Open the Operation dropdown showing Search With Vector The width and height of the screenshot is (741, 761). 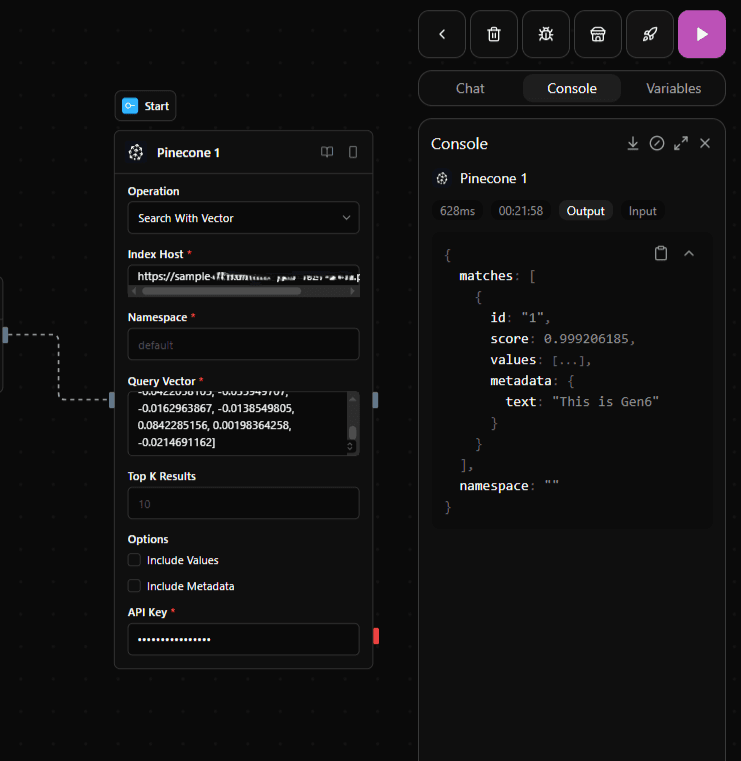[x=243, y=218]
